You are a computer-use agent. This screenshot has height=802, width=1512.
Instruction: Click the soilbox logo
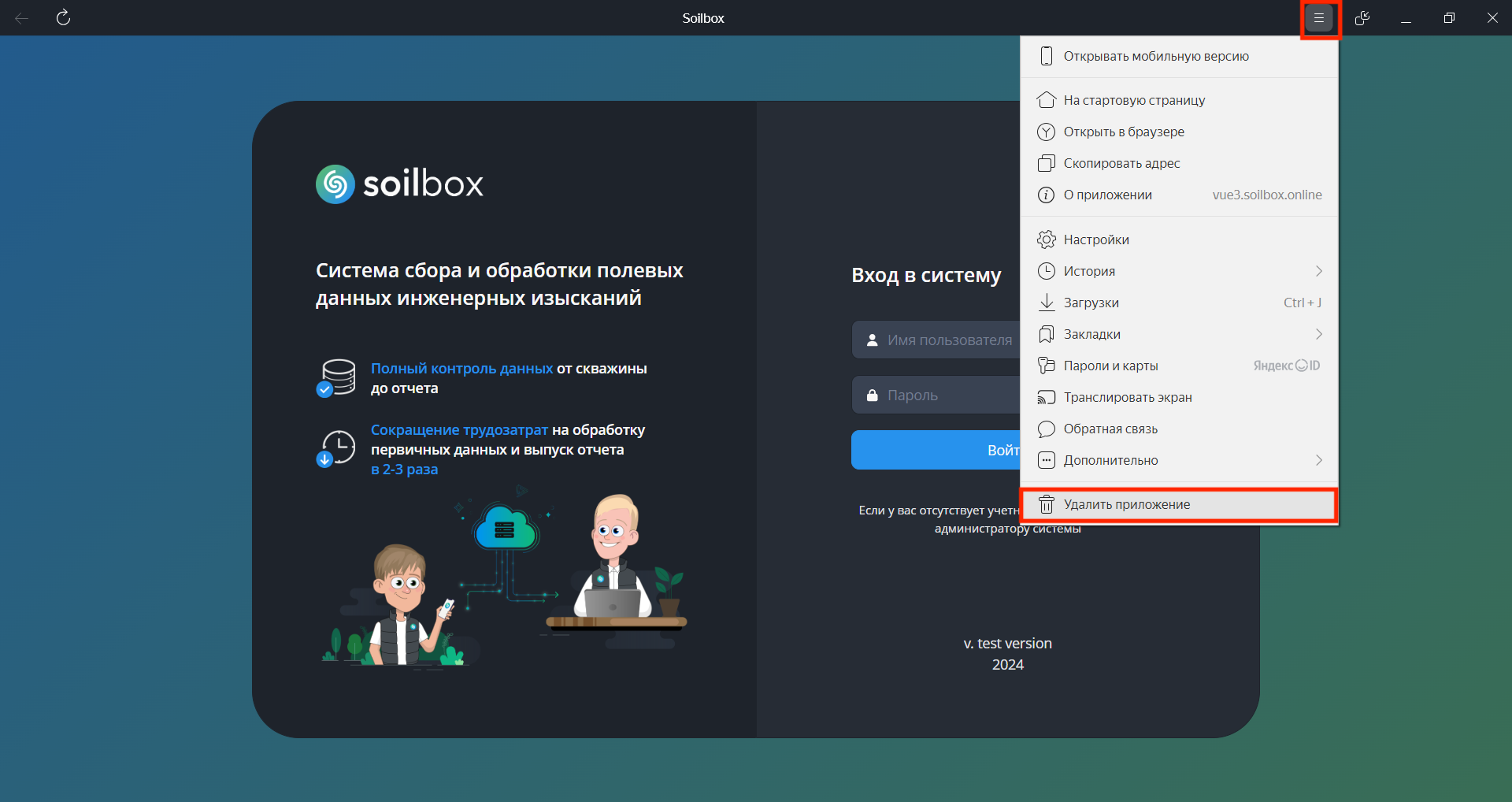point(399,184)
